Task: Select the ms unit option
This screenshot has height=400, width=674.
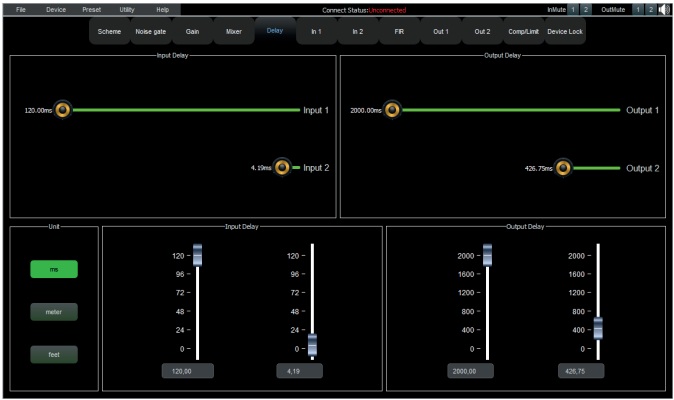Action: point(54,269)
